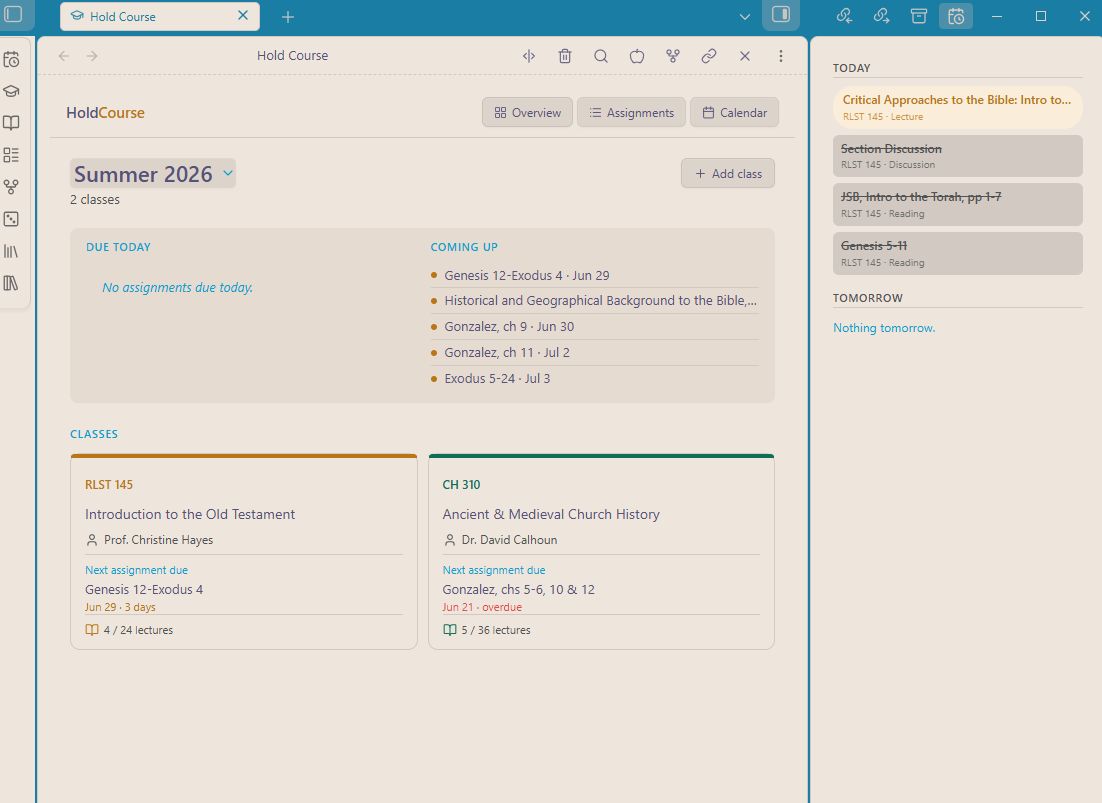The width and height of the screenshot is (1102, 803).
Task: Toggle completed Section Discussion item
Action: [x=957, y=156]
